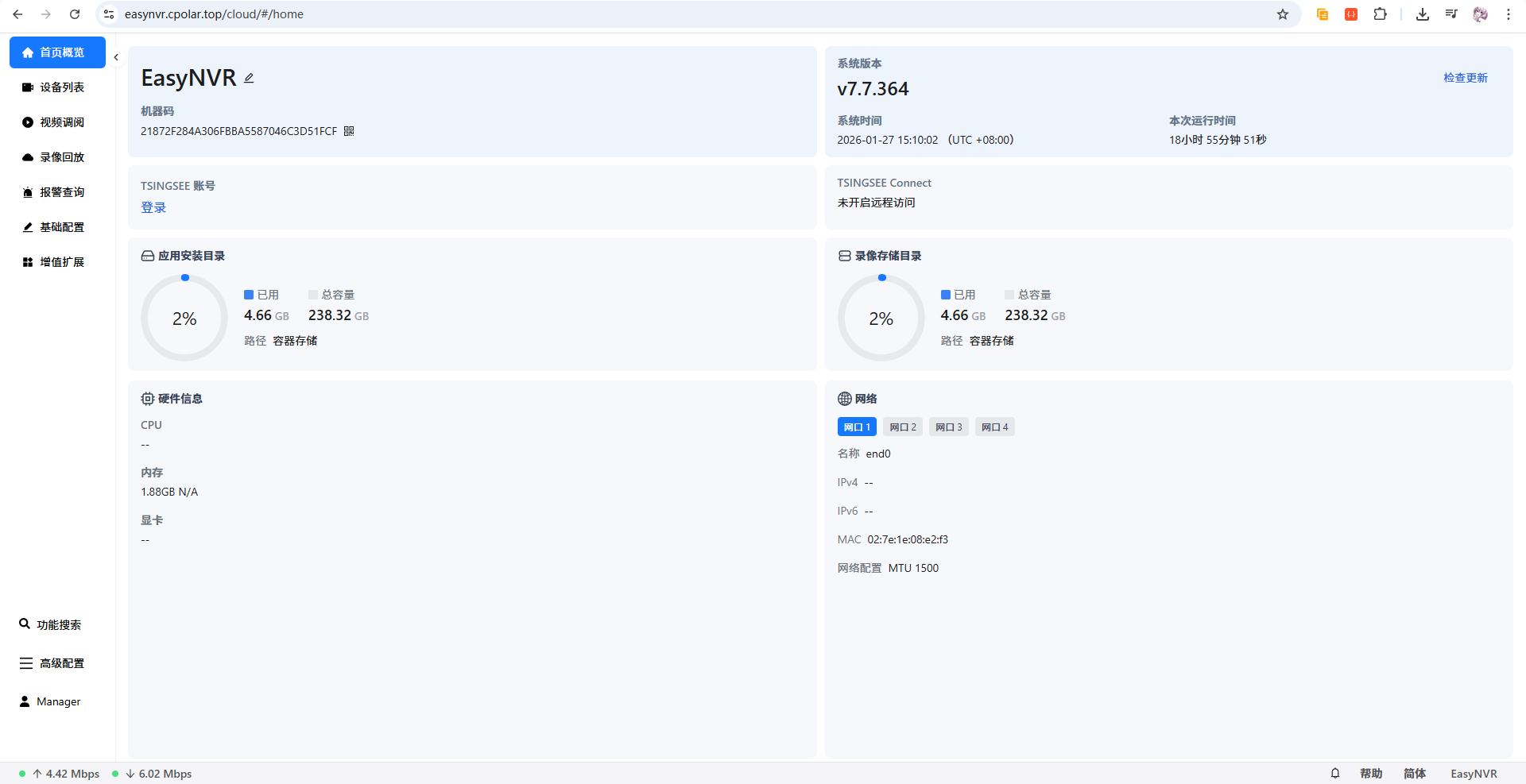Select the 网口 4 tab
1526x784 pixels.
(995, 427)
